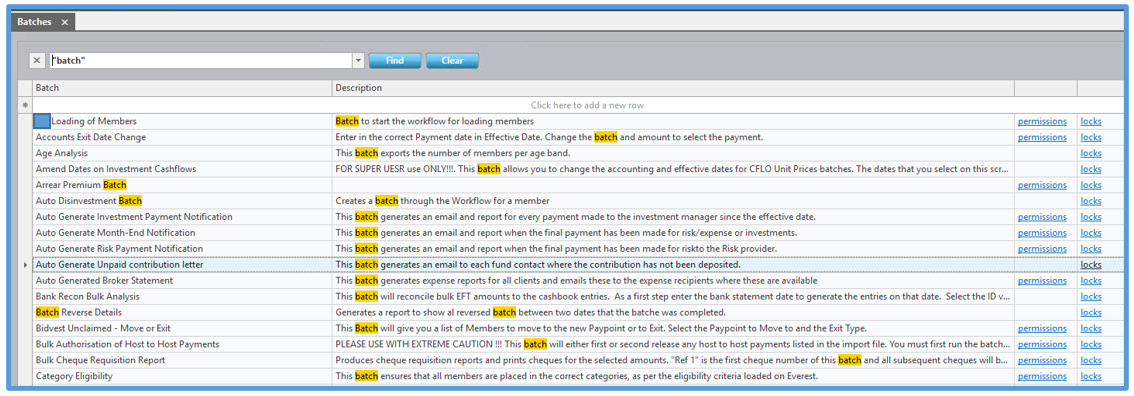Open locks for Auto Generate Unpaid contribution letter
The width and height of the screenshot is (1134, 396).
pos(1091,264)
